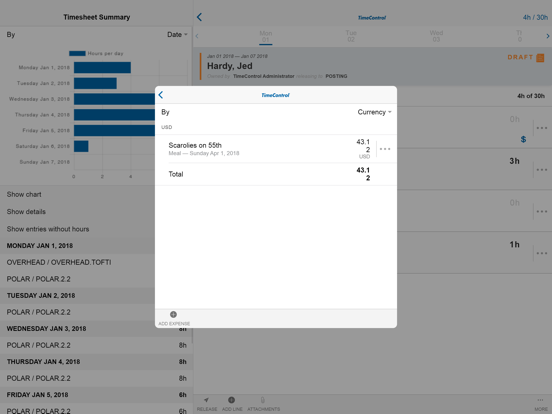This screenshot has height=414, width=552.
Task: Click the orange Draft status icon
Action: tap(540, 58)
